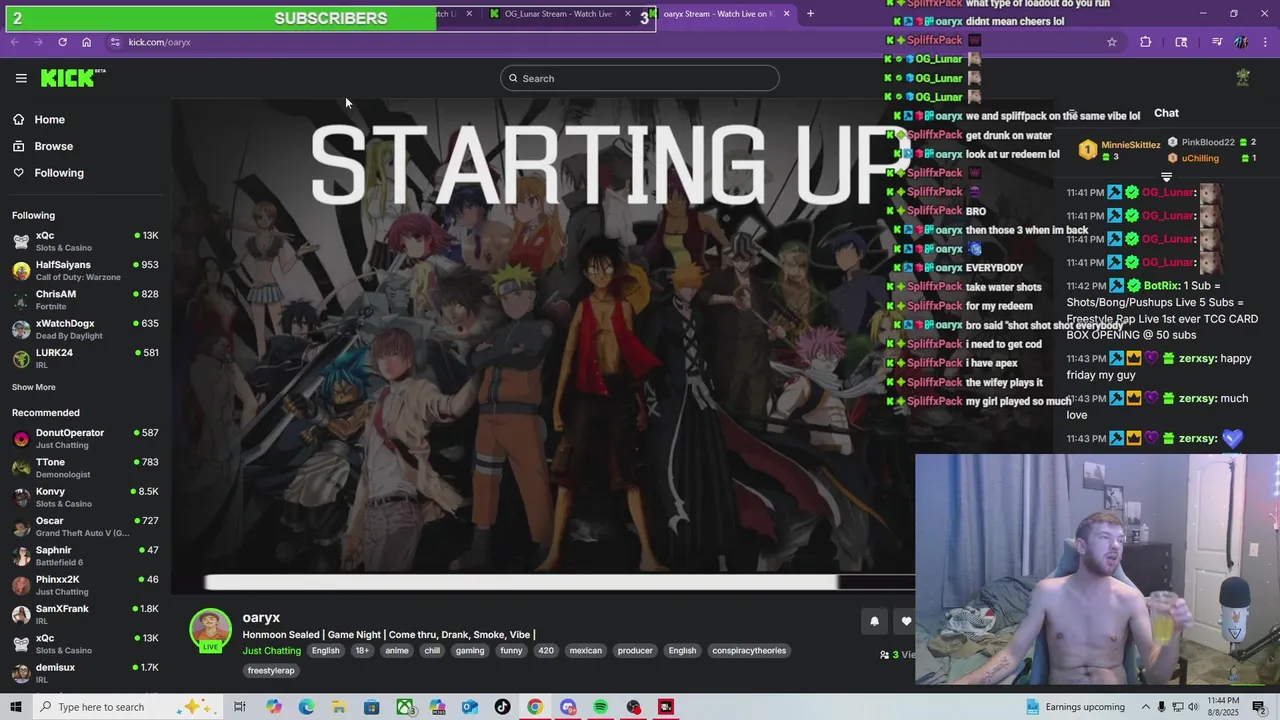Open SamXFrank IRL channel
Screen dimensions: 1280x720
pos(85,614)
